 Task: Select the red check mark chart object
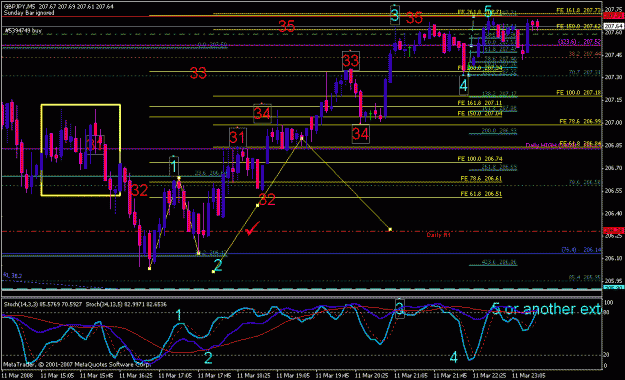(x=252, y=228)
